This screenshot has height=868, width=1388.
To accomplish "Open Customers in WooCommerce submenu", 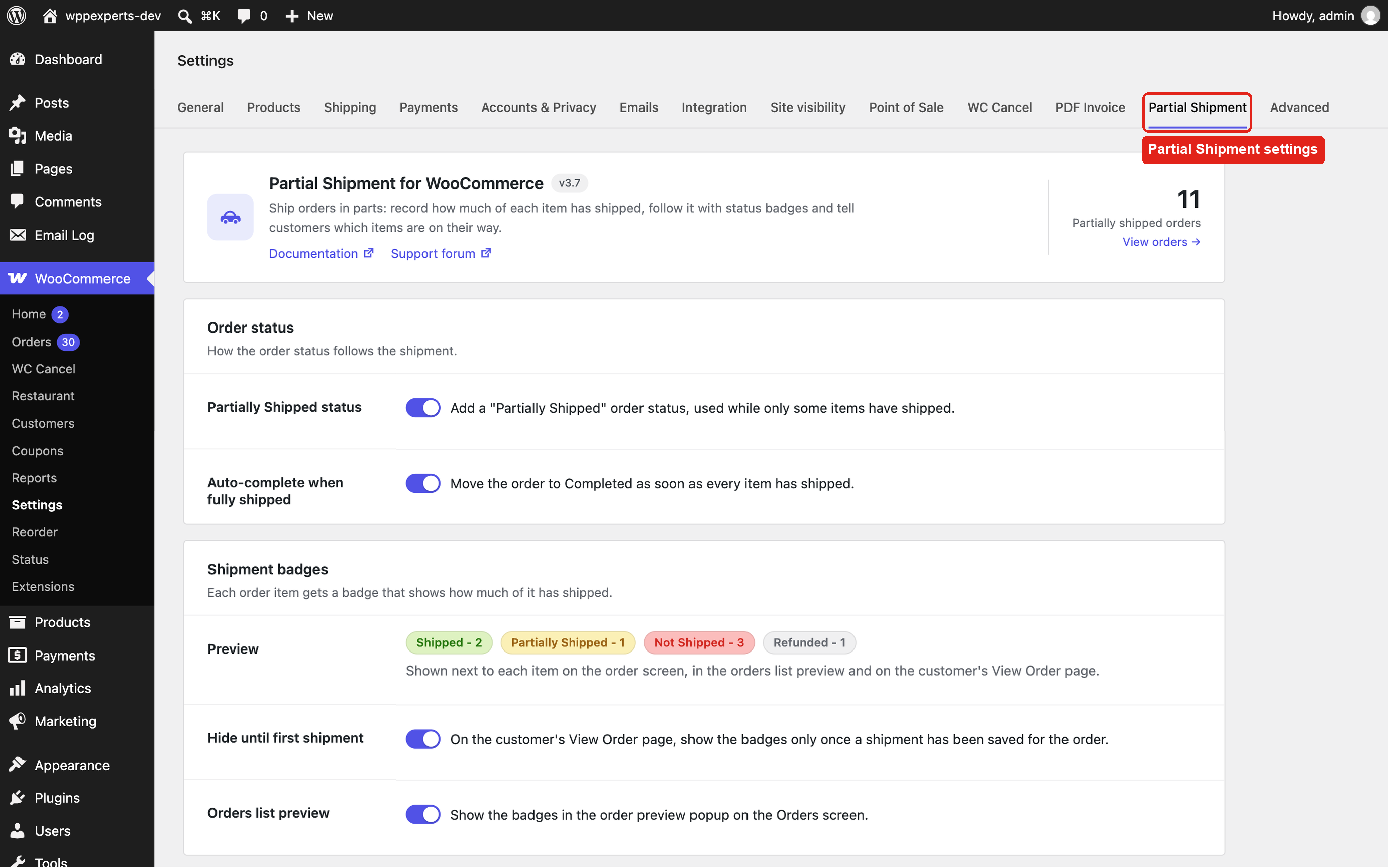I will pyautogui.click(x=43, y=423).
